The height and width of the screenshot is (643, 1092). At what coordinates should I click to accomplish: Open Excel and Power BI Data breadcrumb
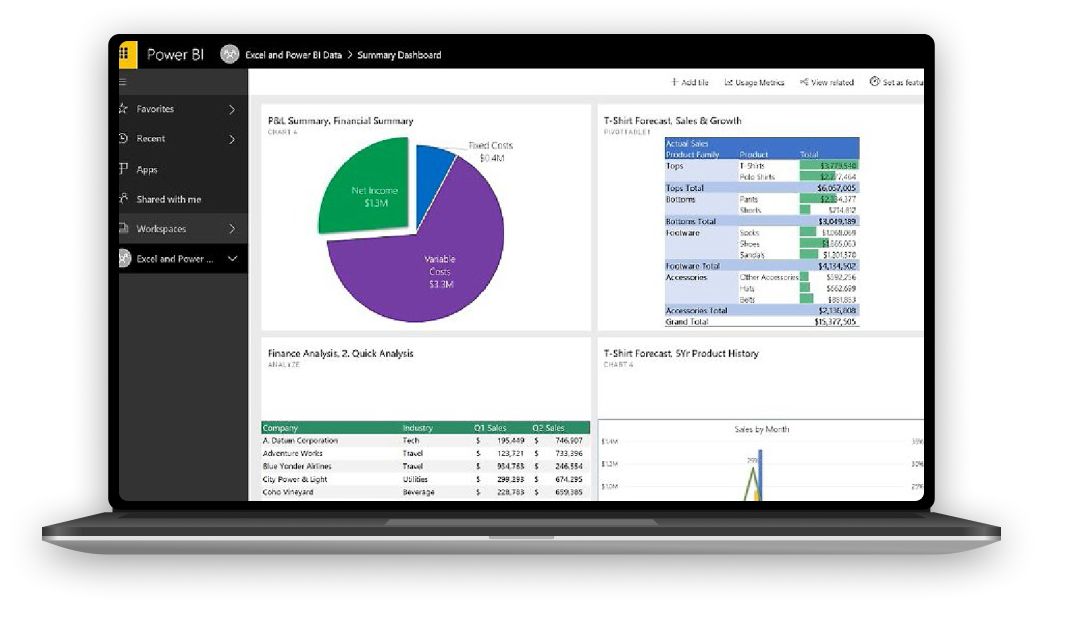point(294,55)
